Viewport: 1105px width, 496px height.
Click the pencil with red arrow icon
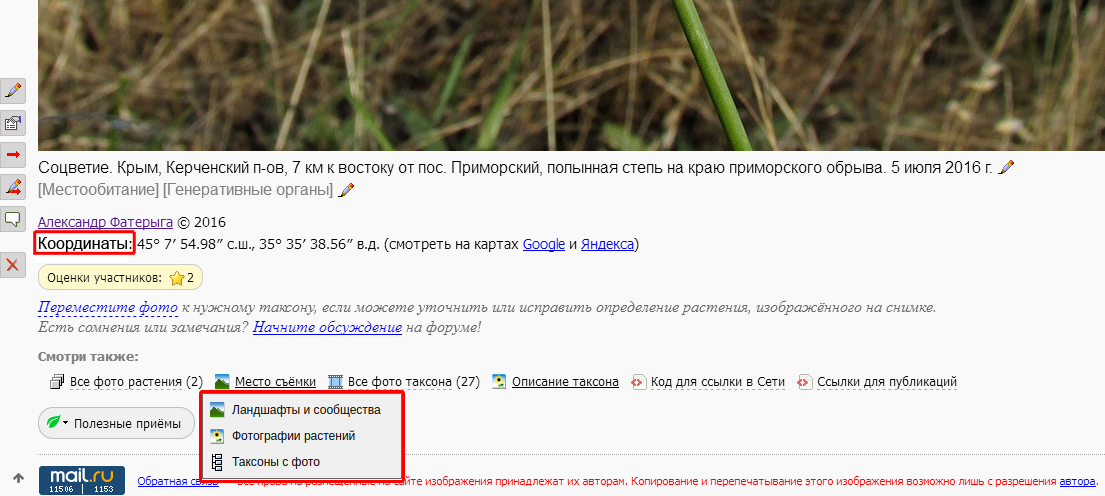coord(13,186)
